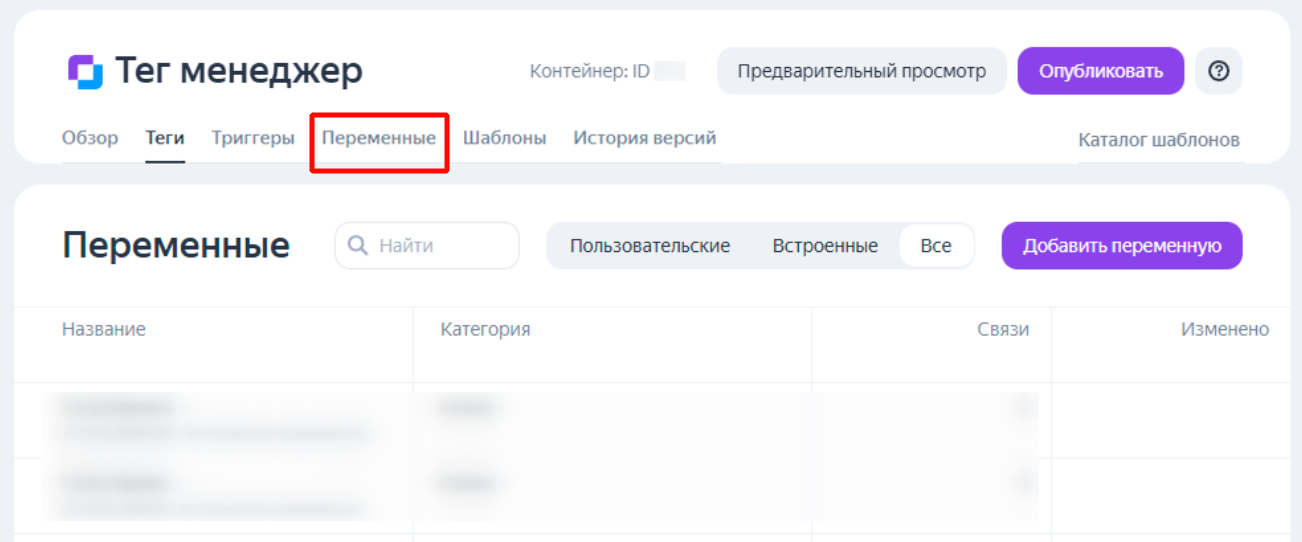This screenshot has height=542, width=1302.
Task: Click Добавить переменную button
Action: coord(1122,246)
